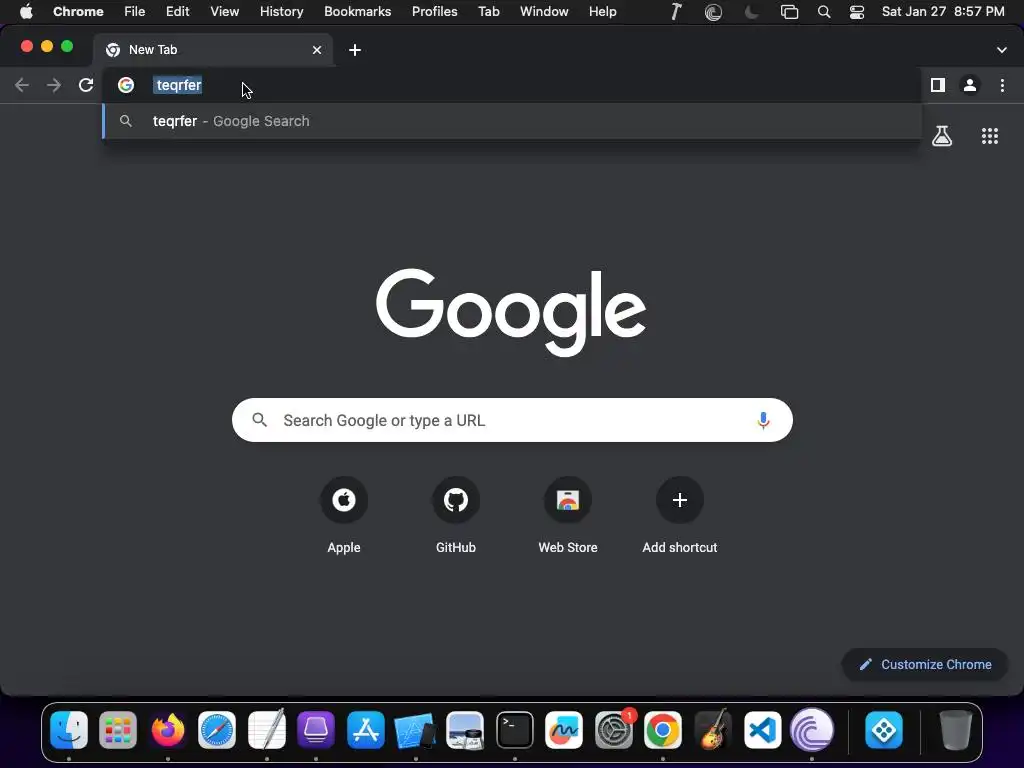Switch to Chrome in the dock
The width and height of the screenshot is (1024, 768).
click(663, 729)
